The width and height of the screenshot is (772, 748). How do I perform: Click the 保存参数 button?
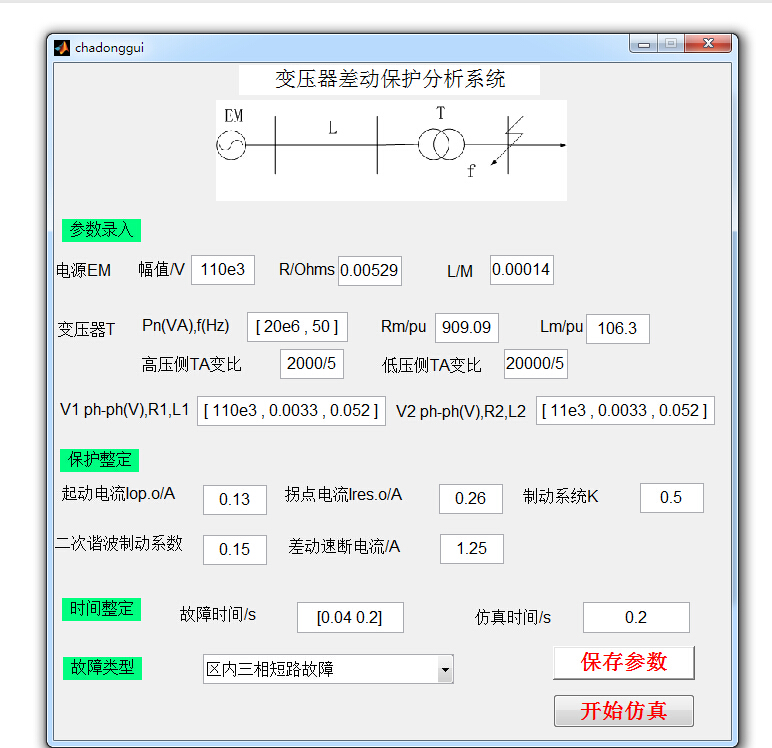click(624, 663)
